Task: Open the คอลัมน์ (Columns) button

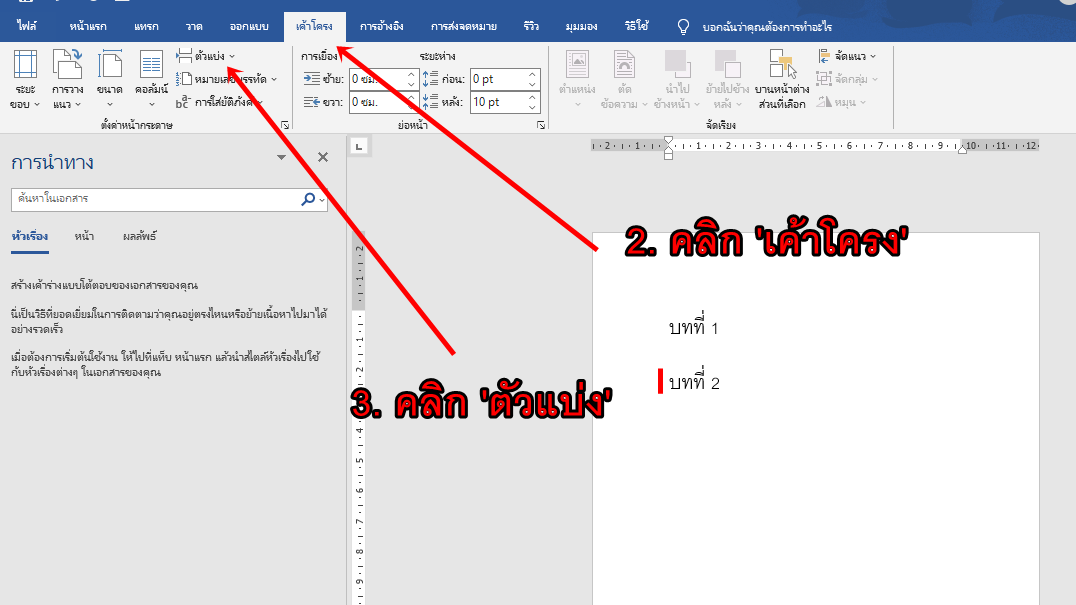Action: (151, 80)
